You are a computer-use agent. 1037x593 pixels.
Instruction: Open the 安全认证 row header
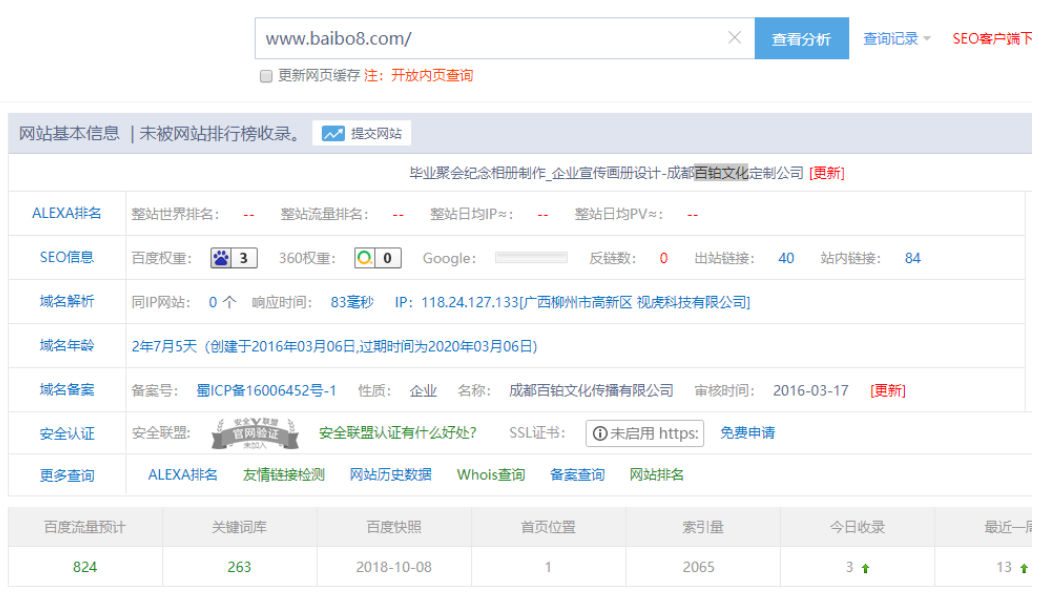(67, 434)
